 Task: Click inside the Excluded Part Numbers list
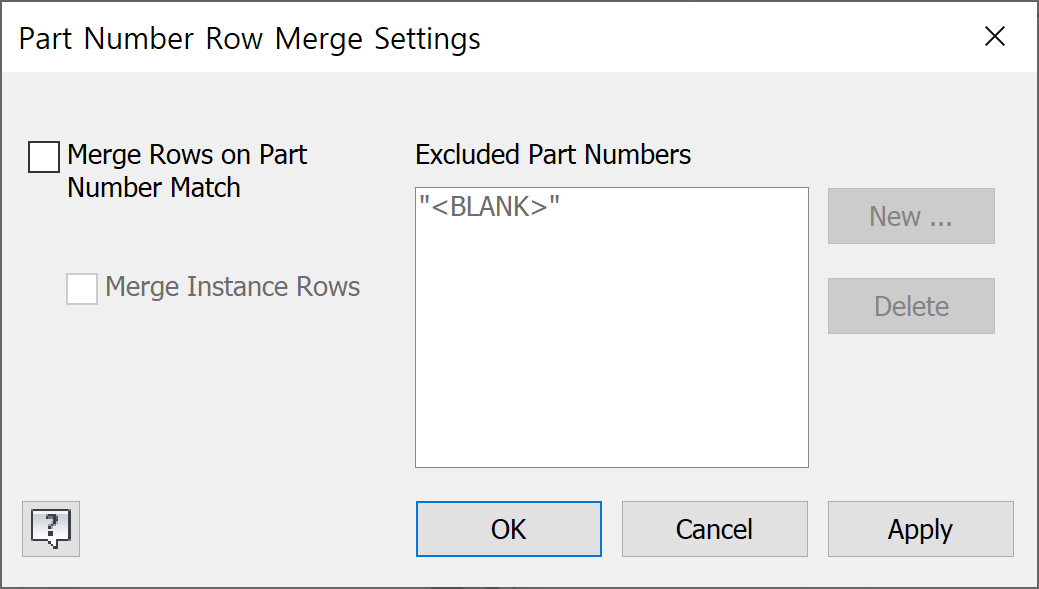[x=611, y=325]
